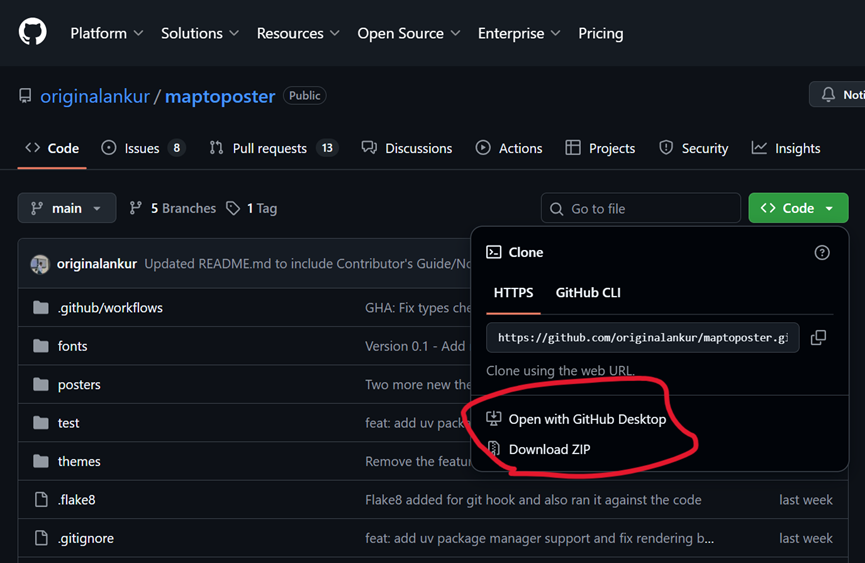Click the GitHub logo icon
The width and height of the screenshot is (865, 563).
tap(33, 32)
